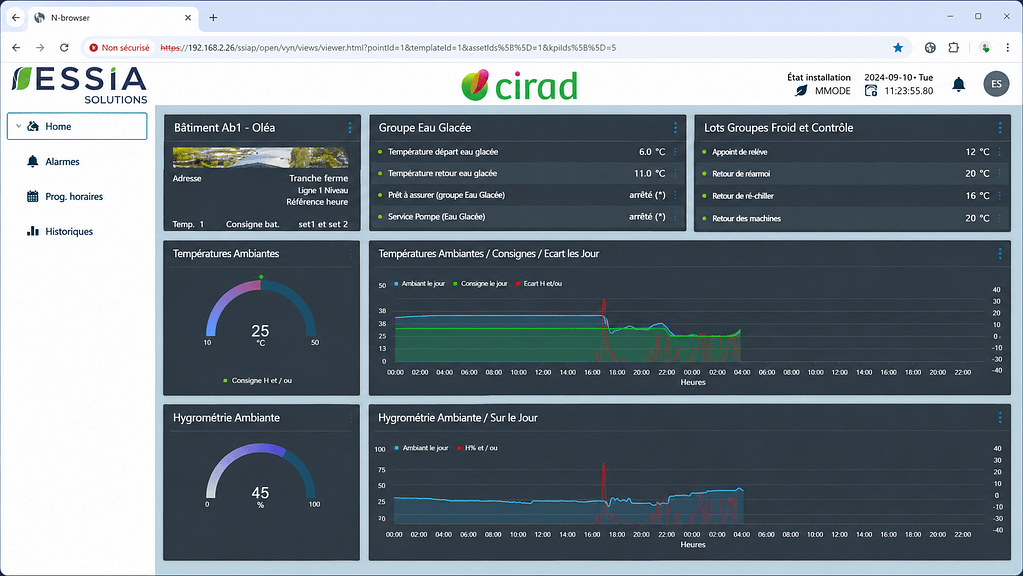Collapse the Home menu chevron
Screen dimensions: 1023x576
coord(18,127)
